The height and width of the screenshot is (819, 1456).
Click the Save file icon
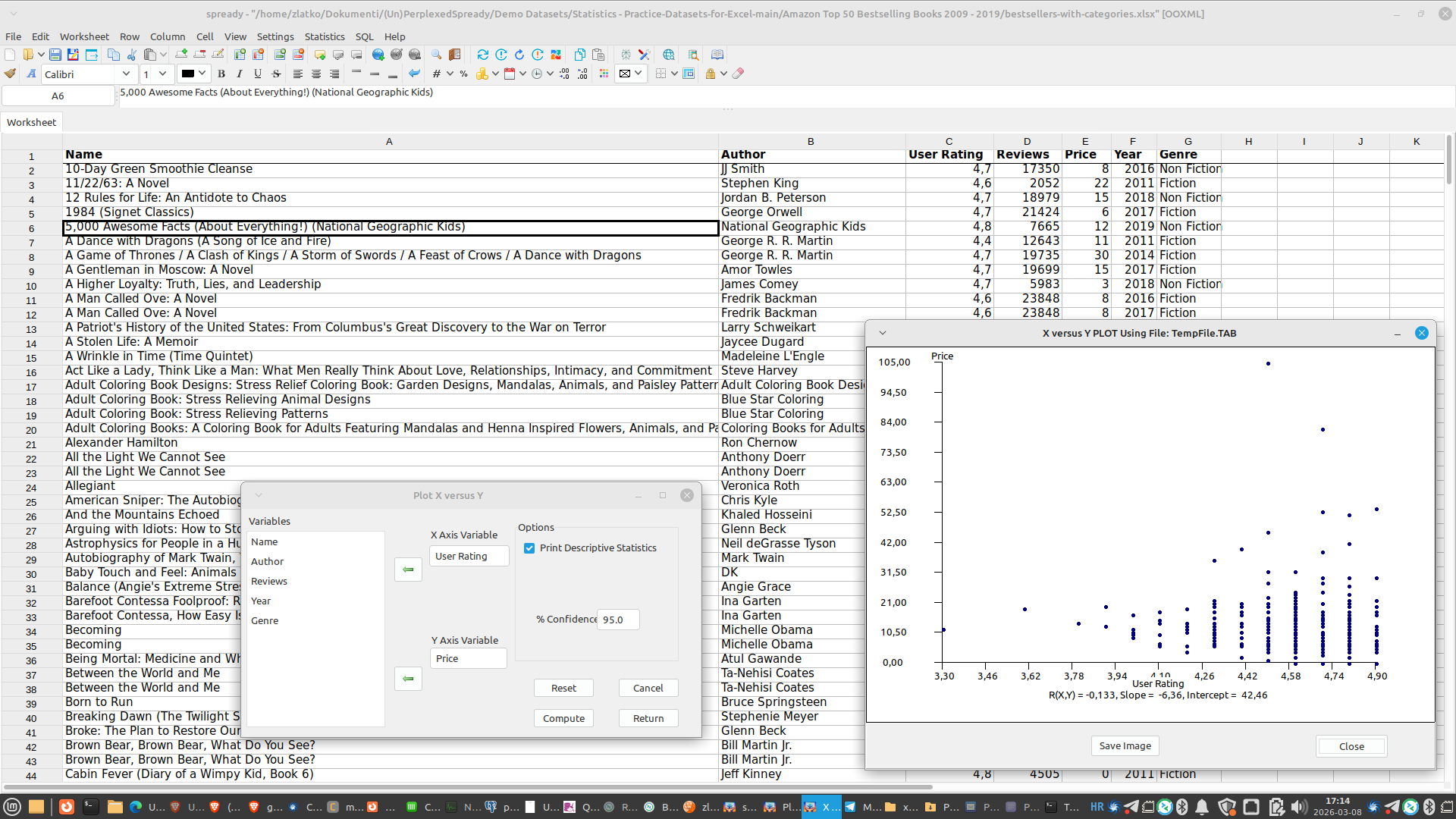[55, 55]
